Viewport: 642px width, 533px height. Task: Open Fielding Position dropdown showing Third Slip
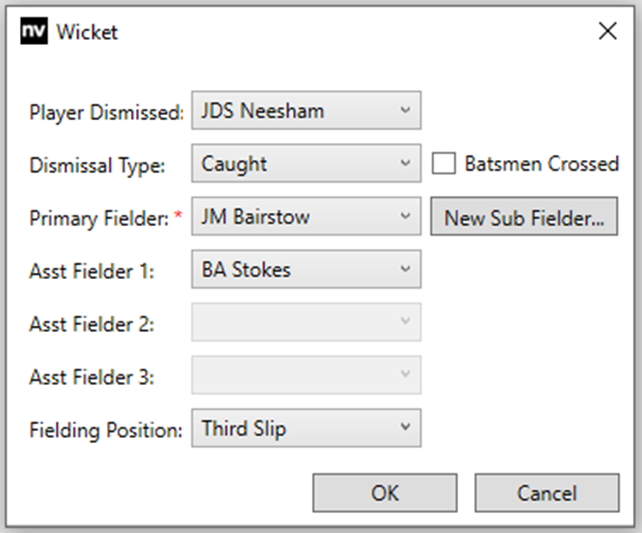point(306,428)
